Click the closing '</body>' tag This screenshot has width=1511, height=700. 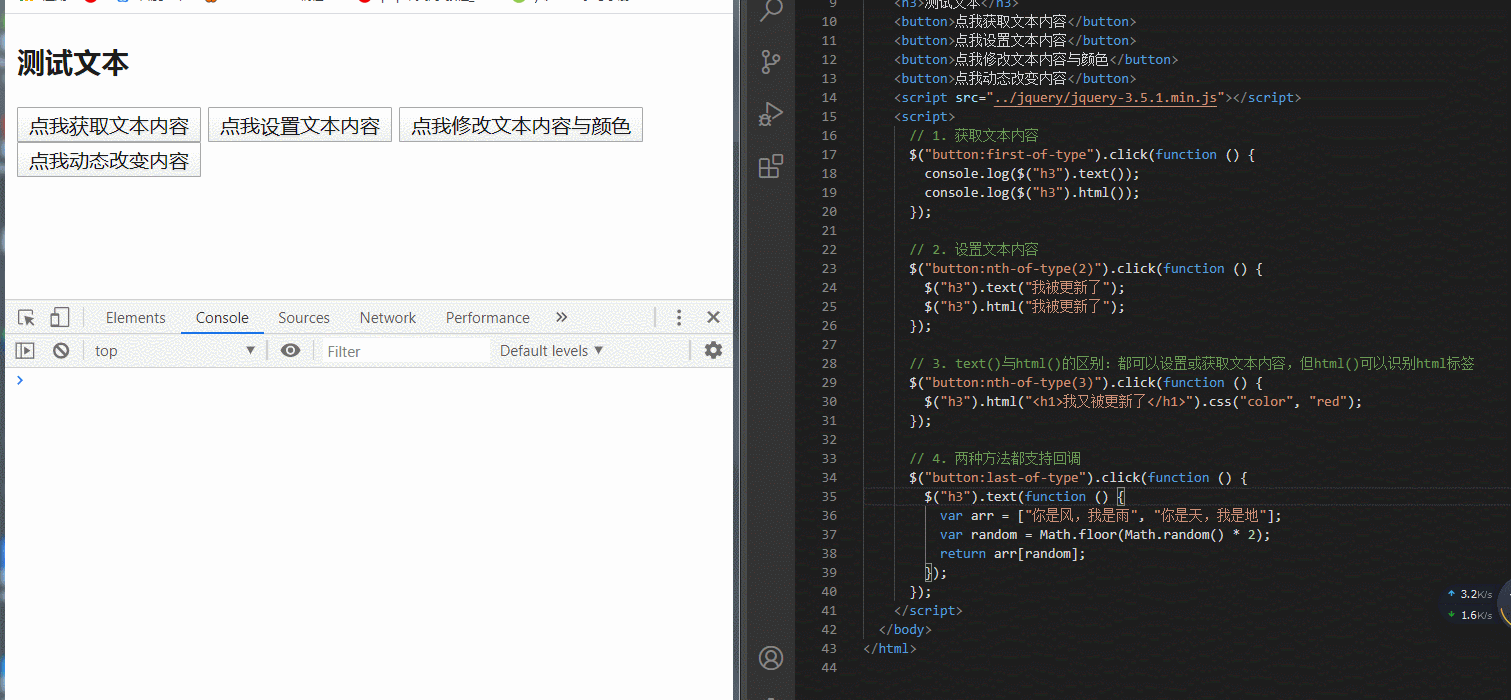(x=905, y=630)
